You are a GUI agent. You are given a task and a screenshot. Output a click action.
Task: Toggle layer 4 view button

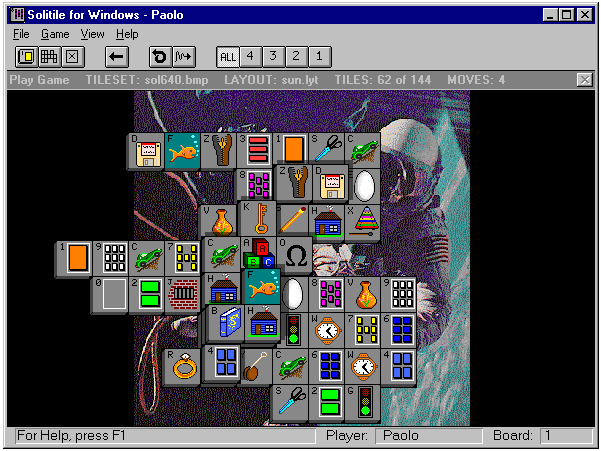pyautogui.click(x=251, y=56)
